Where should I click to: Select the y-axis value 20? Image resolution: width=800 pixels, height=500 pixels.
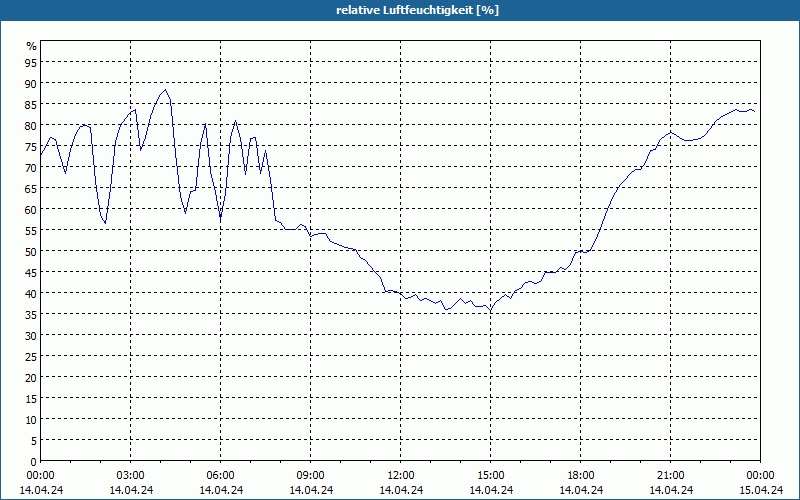pyautogui.click(x=31, y=378)
